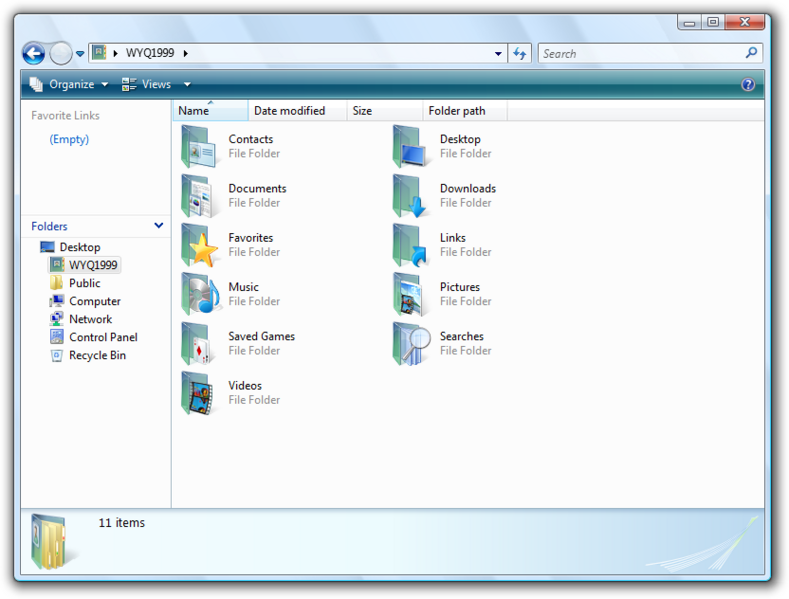Expand the Views dropdown arrow

point(187,85)
